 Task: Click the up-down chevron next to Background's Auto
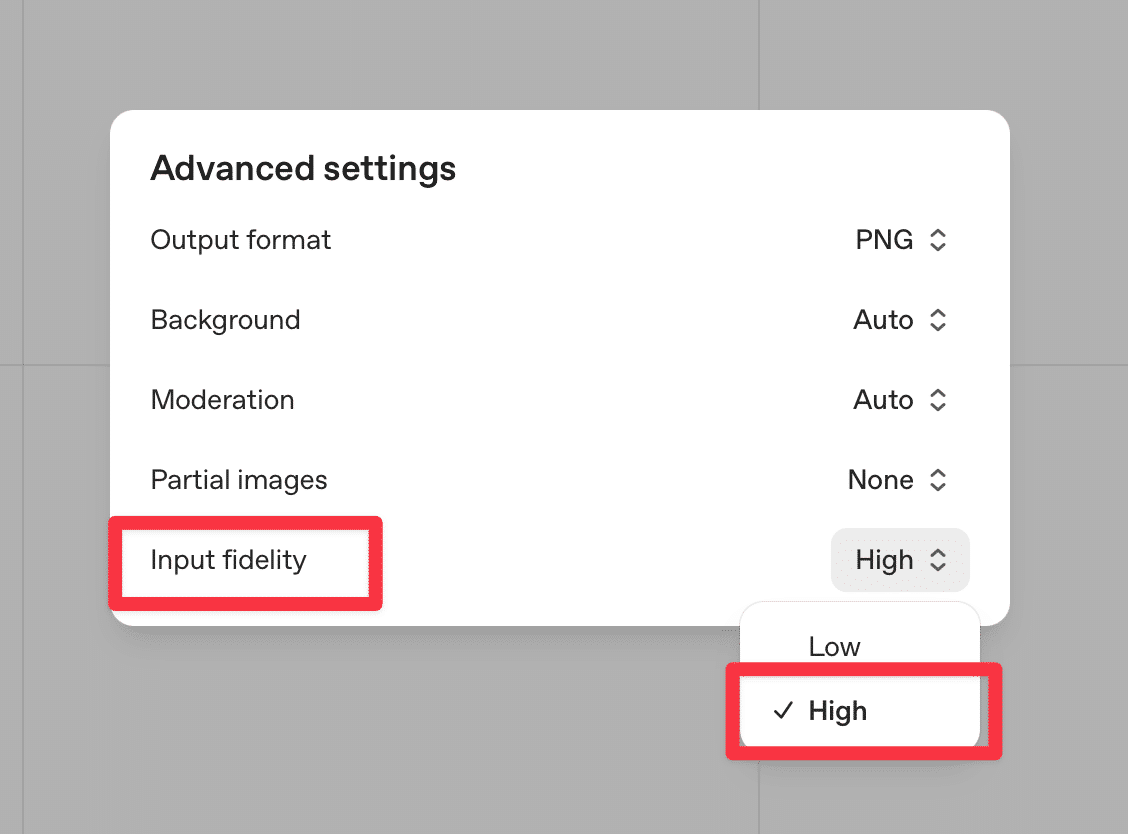click(938, 320)
